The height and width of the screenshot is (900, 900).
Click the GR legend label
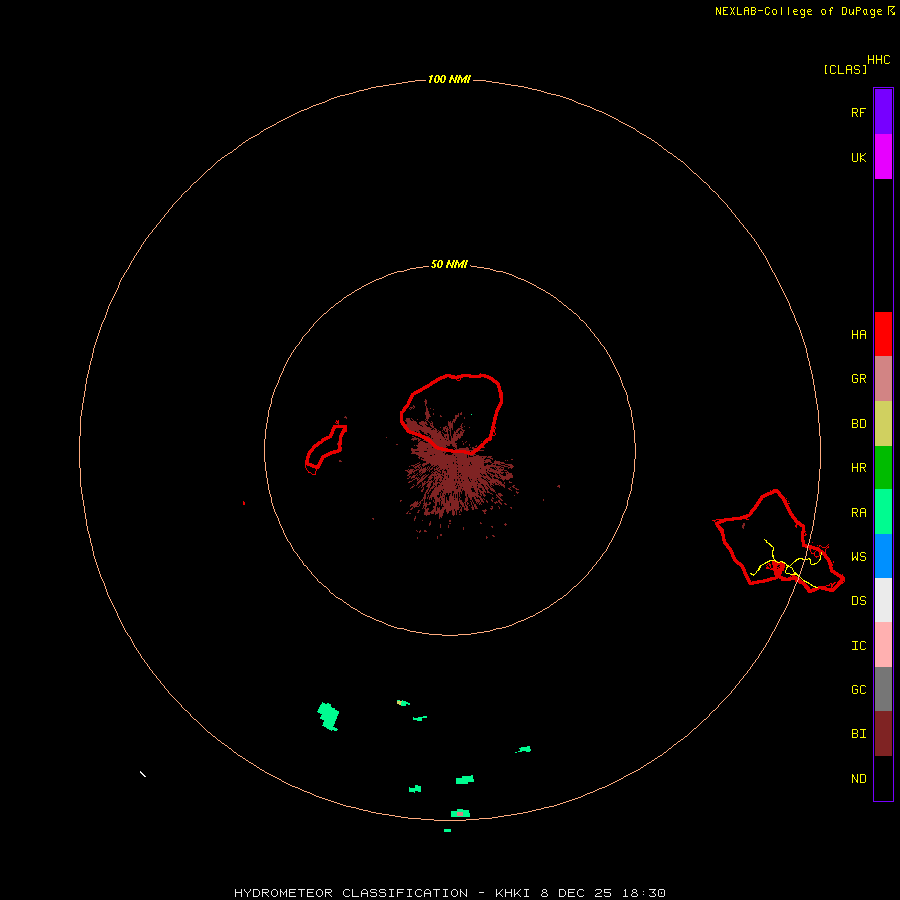(x=858, y=379)
